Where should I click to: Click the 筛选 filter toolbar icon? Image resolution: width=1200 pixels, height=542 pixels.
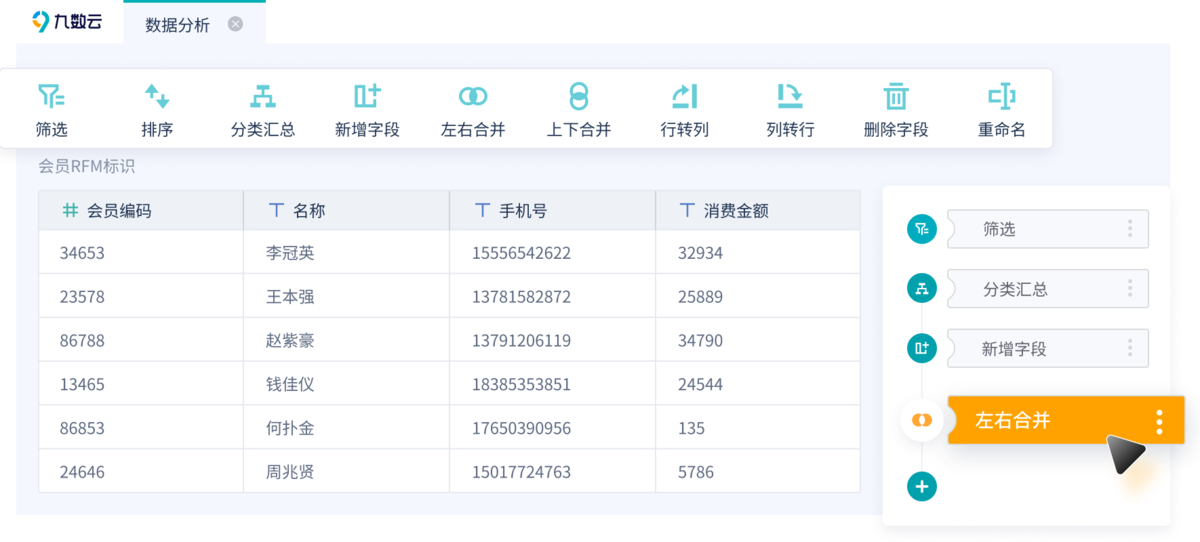pyautogui.click(x=51, y=96)
